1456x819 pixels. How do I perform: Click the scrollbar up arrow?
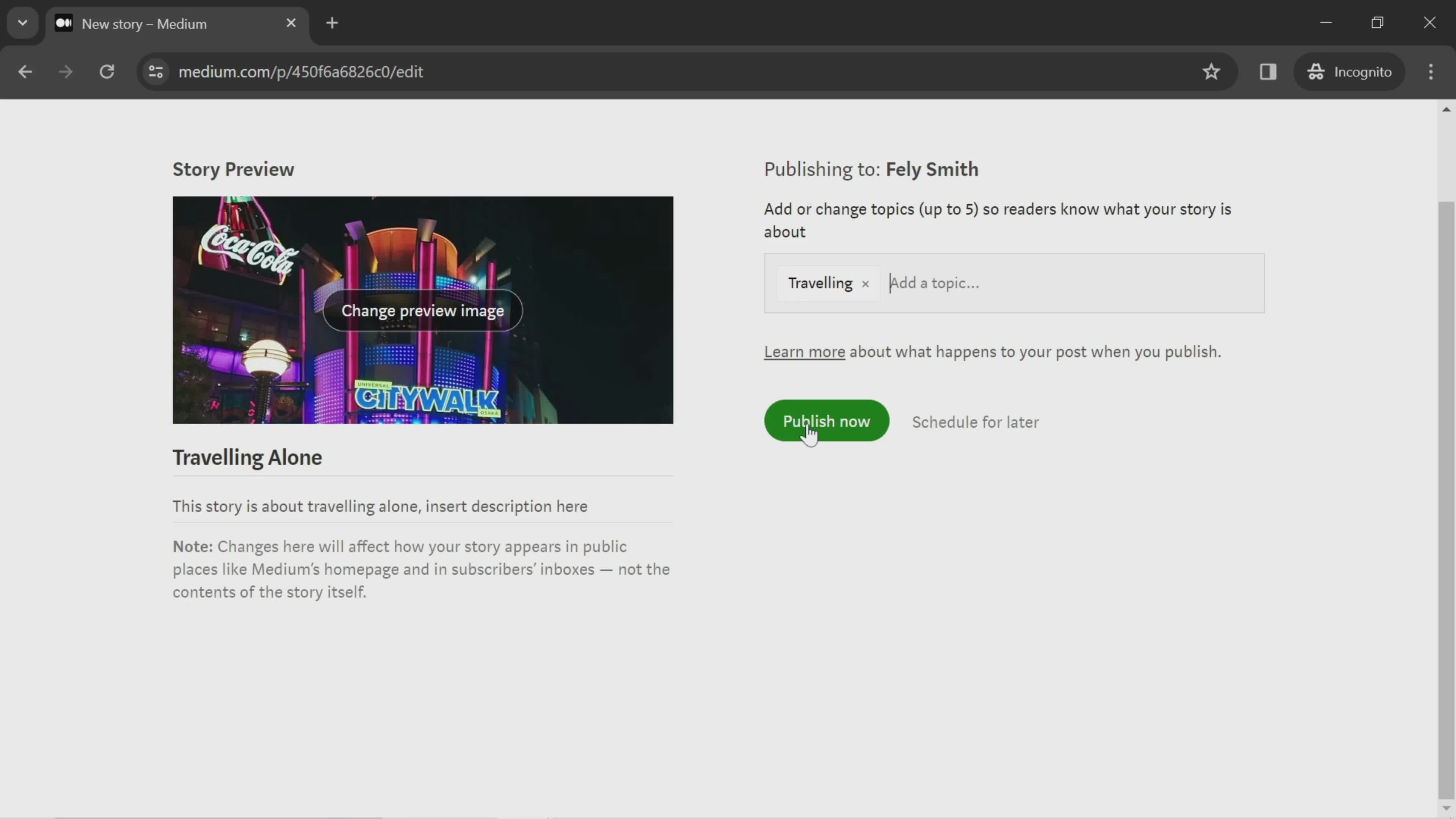[1447, 110]
